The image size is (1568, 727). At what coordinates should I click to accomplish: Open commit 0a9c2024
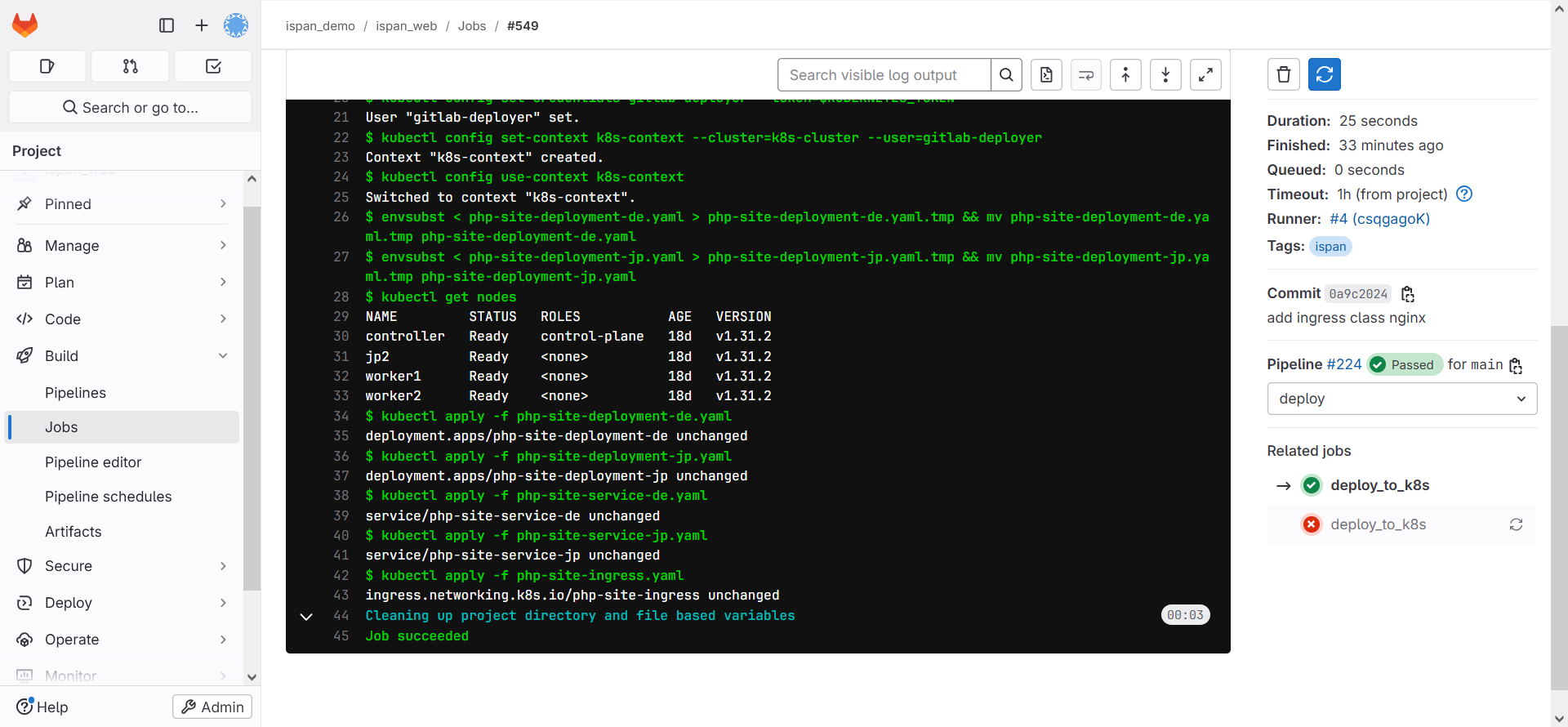(x=1358, y=294)
